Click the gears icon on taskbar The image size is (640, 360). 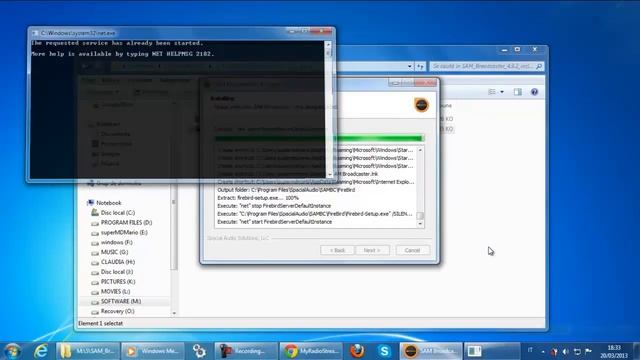point(199,351)
